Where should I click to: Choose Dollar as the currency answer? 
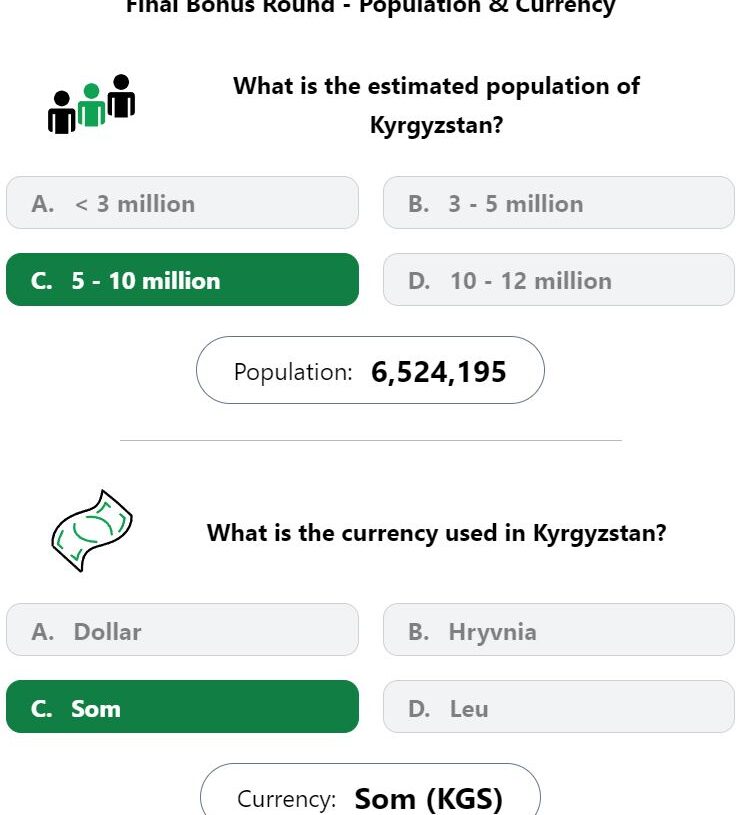pyautogui.click(x=182, y=630)
